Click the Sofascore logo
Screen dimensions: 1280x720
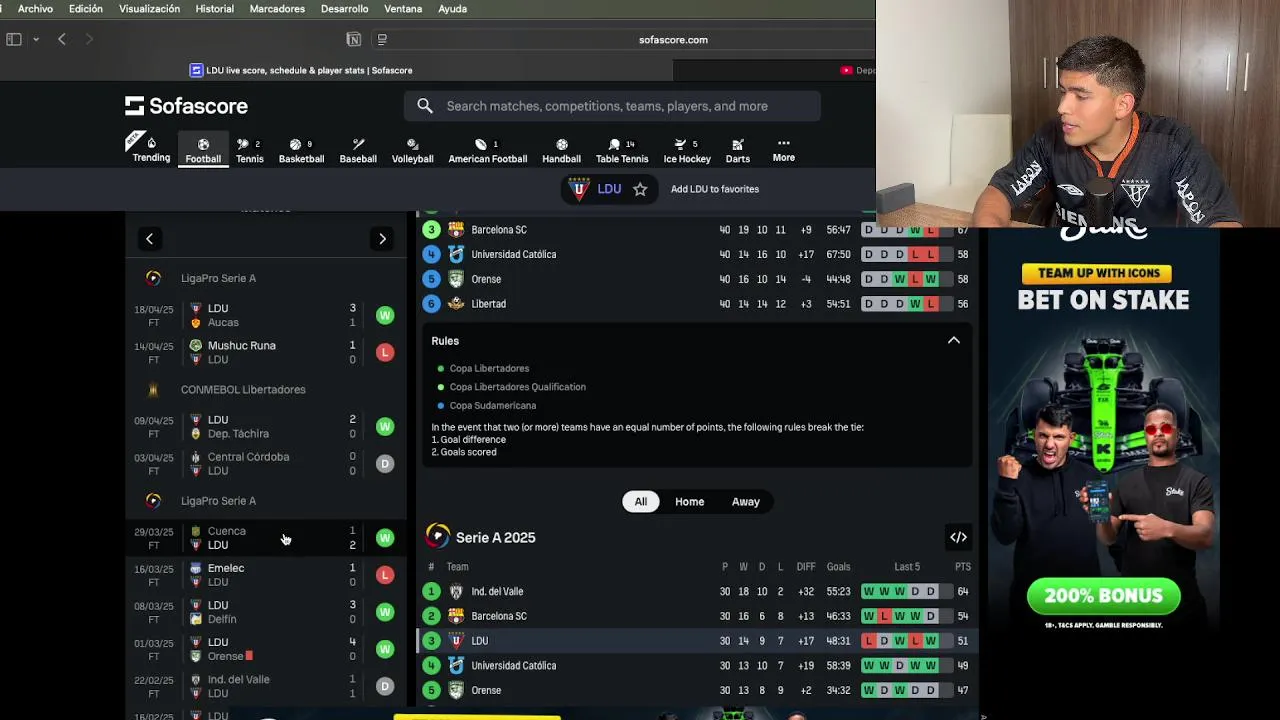click(186, 106)
